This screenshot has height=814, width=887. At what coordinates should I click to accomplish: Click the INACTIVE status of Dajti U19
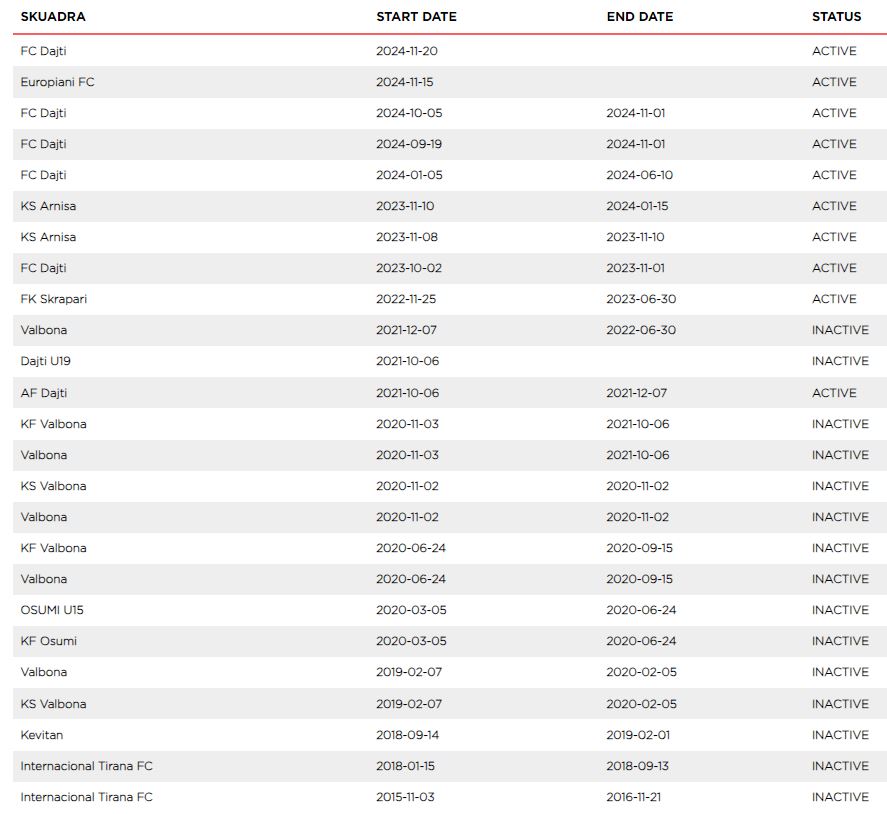click(840, 361)
